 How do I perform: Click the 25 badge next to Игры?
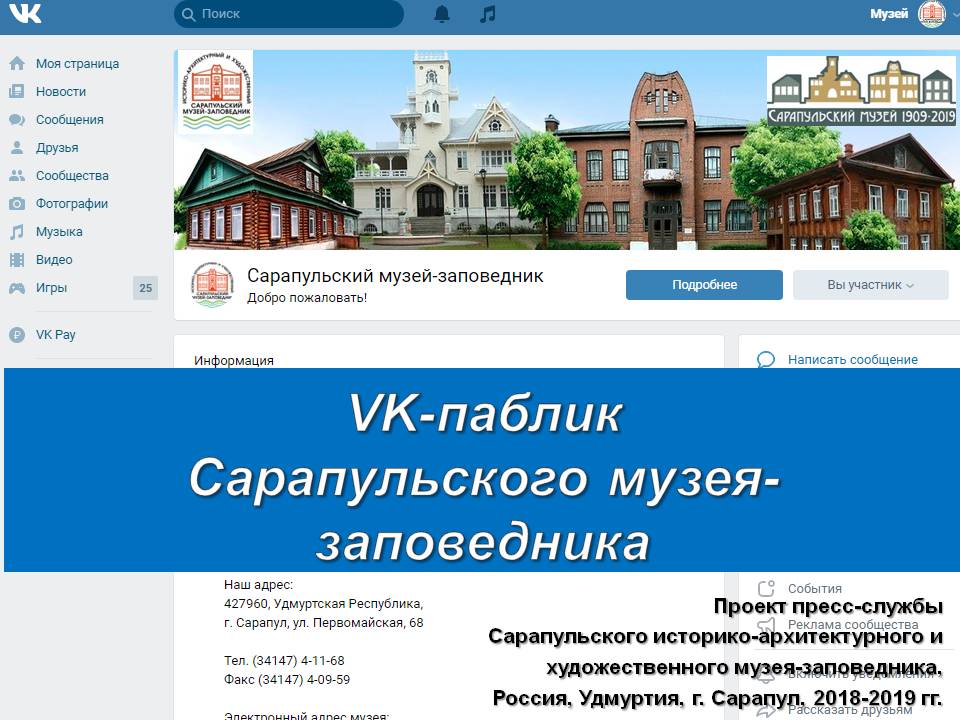(x=145, y=288)
